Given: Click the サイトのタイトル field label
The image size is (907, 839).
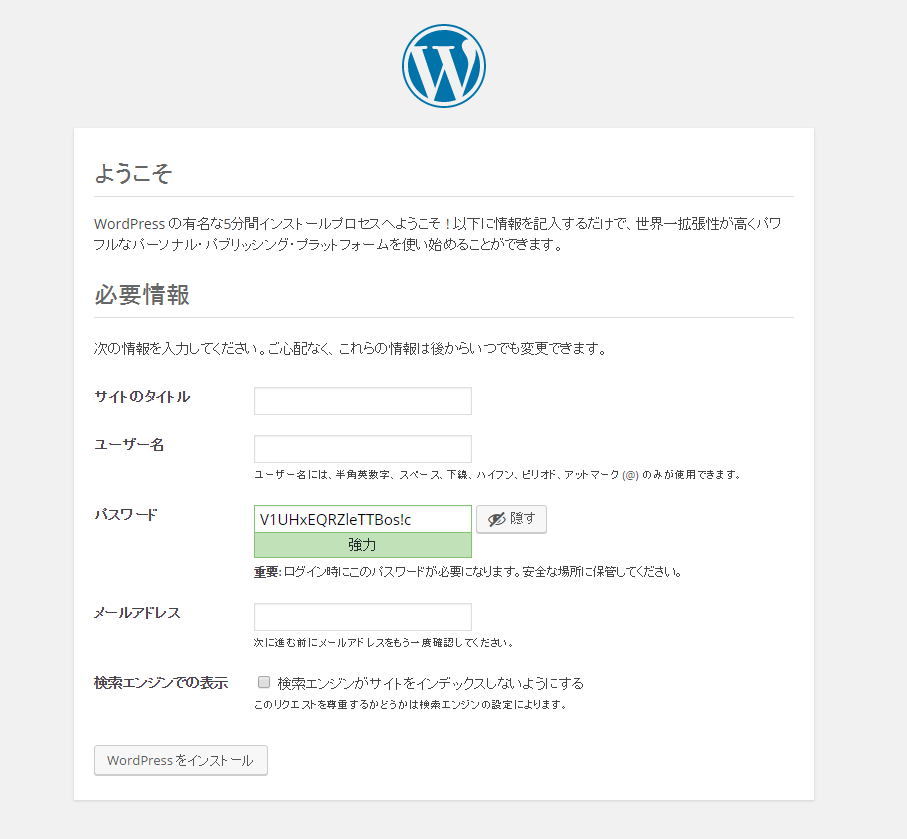Looking at the screenshot, I should pos(142,397).
